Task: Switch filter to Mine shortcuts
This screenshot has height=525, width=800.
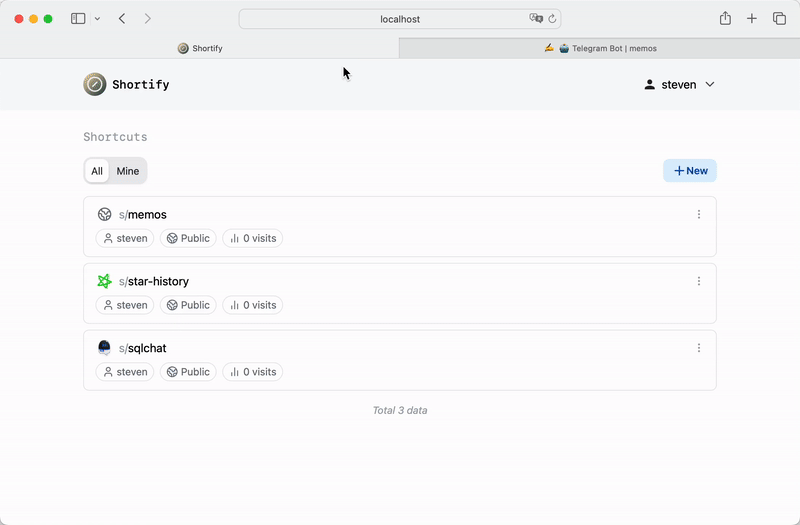Action: (x=128, y=171)
